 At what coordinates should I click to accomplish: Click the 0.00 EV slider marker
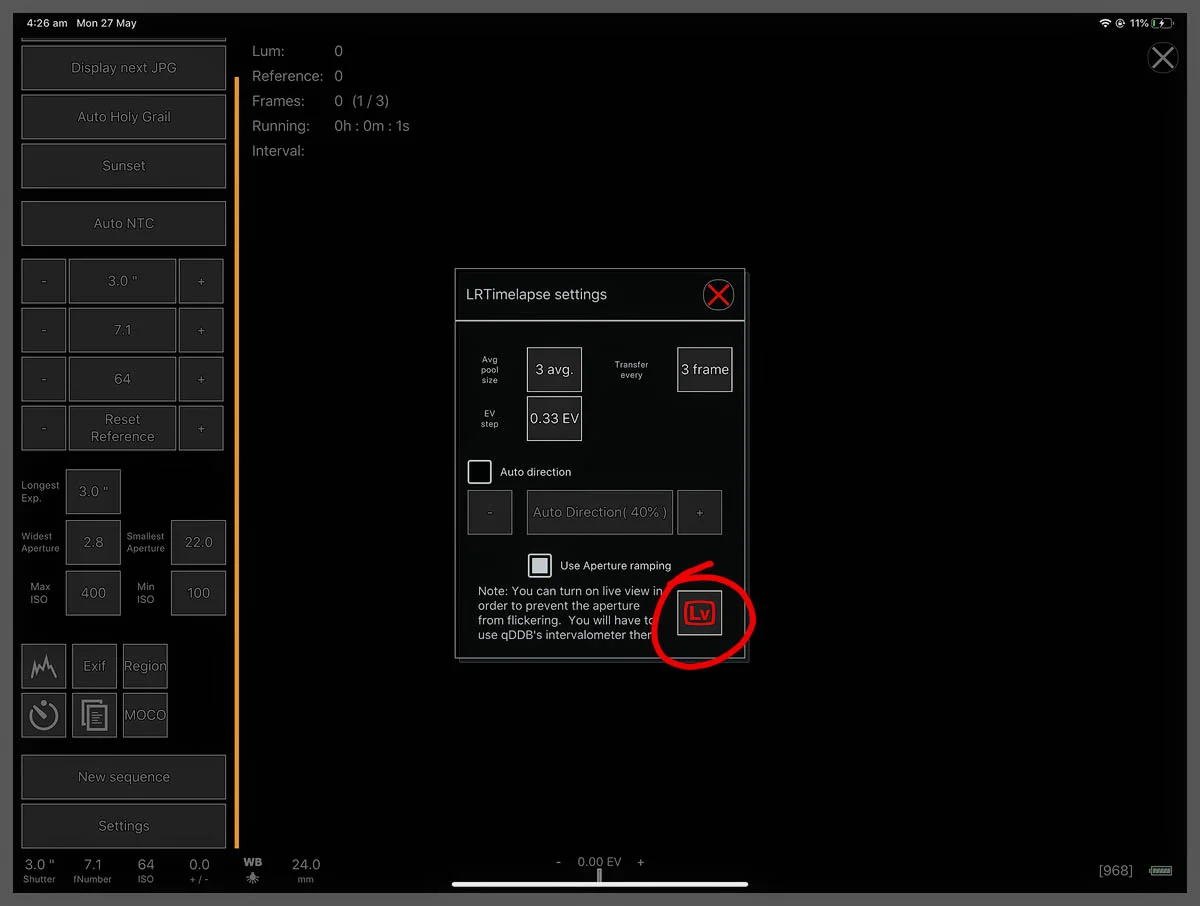coord(599,874)
